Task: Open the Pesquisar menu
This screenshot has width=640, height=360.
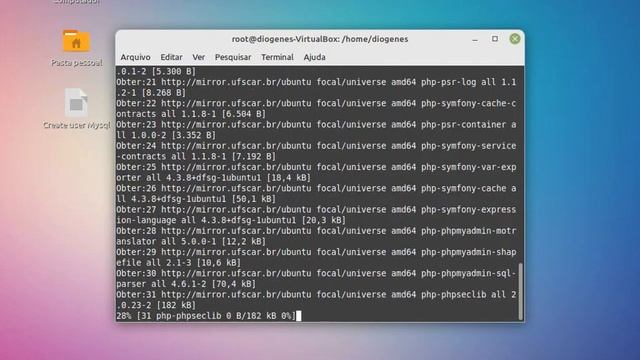Action: pos(233,57)
